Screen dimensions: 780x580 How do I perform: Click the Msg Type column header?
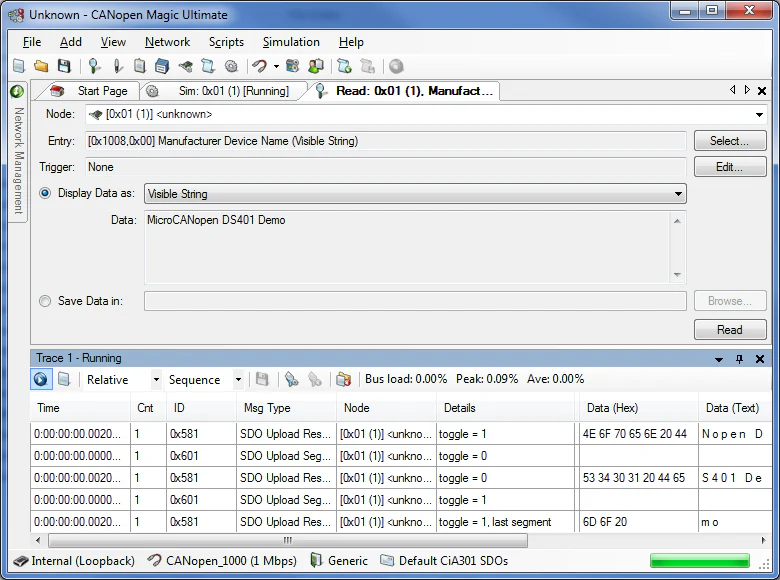(287, 408)
